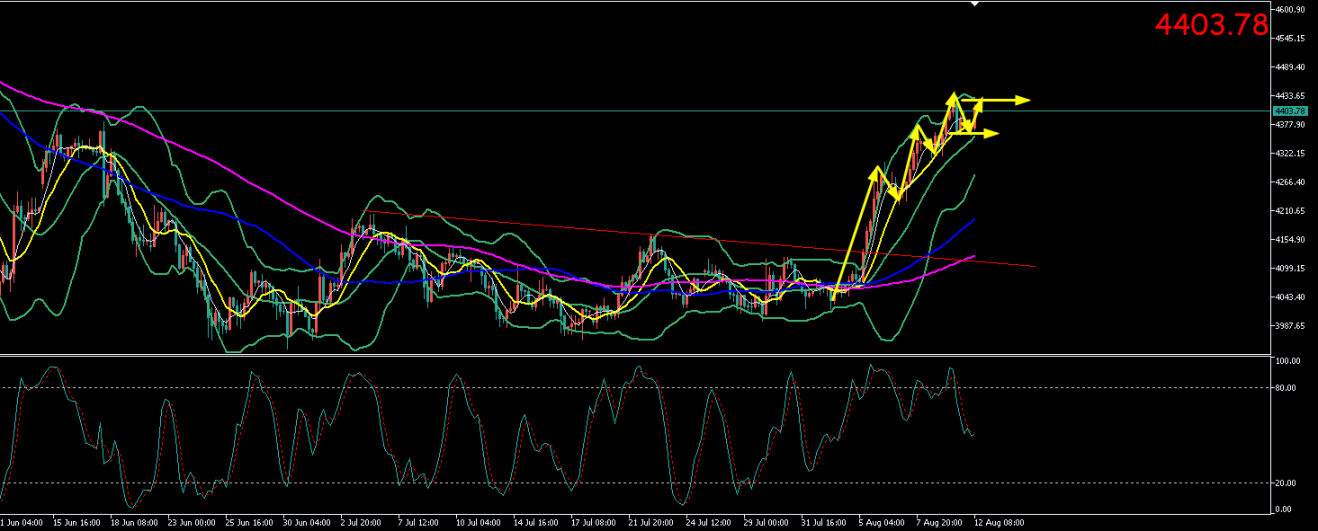The height and width of the screenshot is (531, 1318).
Task: Click the 2 Jul 20:00 time axis label
Action: click(x=361, y=523)
